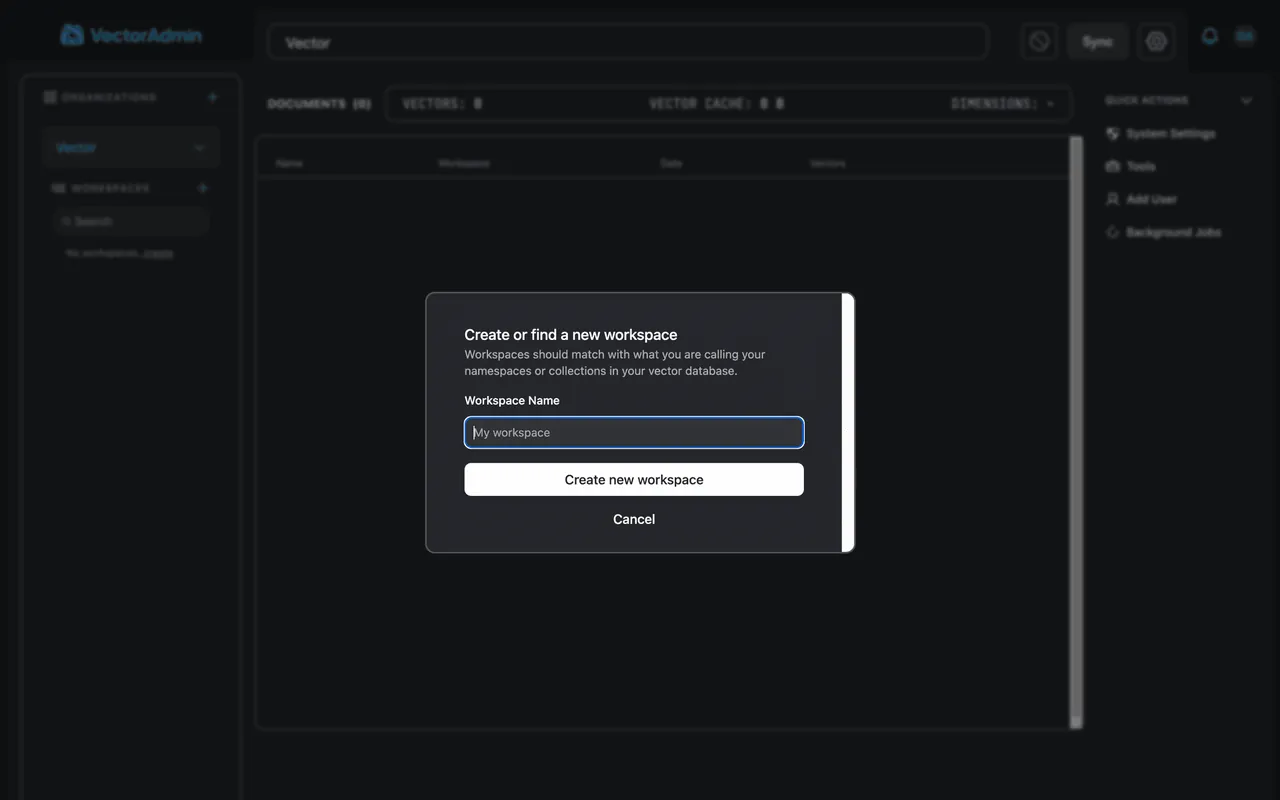
Task: Click the Add User person icon
Action: pyautogui.click(x=1112, y=199)
